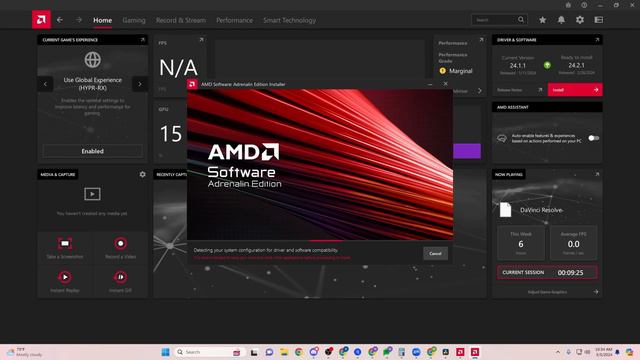Pop out the Driver & Software panel
This screenshot has height=360, width=640.
597,40
